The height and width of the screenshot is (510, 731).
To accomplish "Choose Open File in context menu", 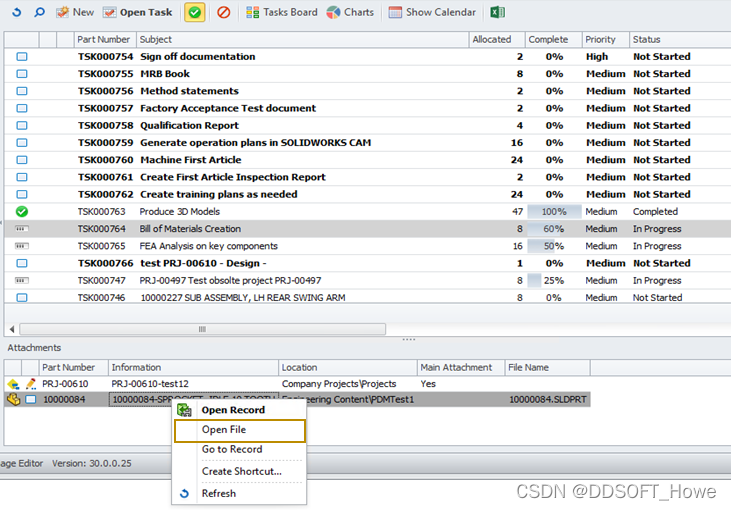I will click(240, 430).
